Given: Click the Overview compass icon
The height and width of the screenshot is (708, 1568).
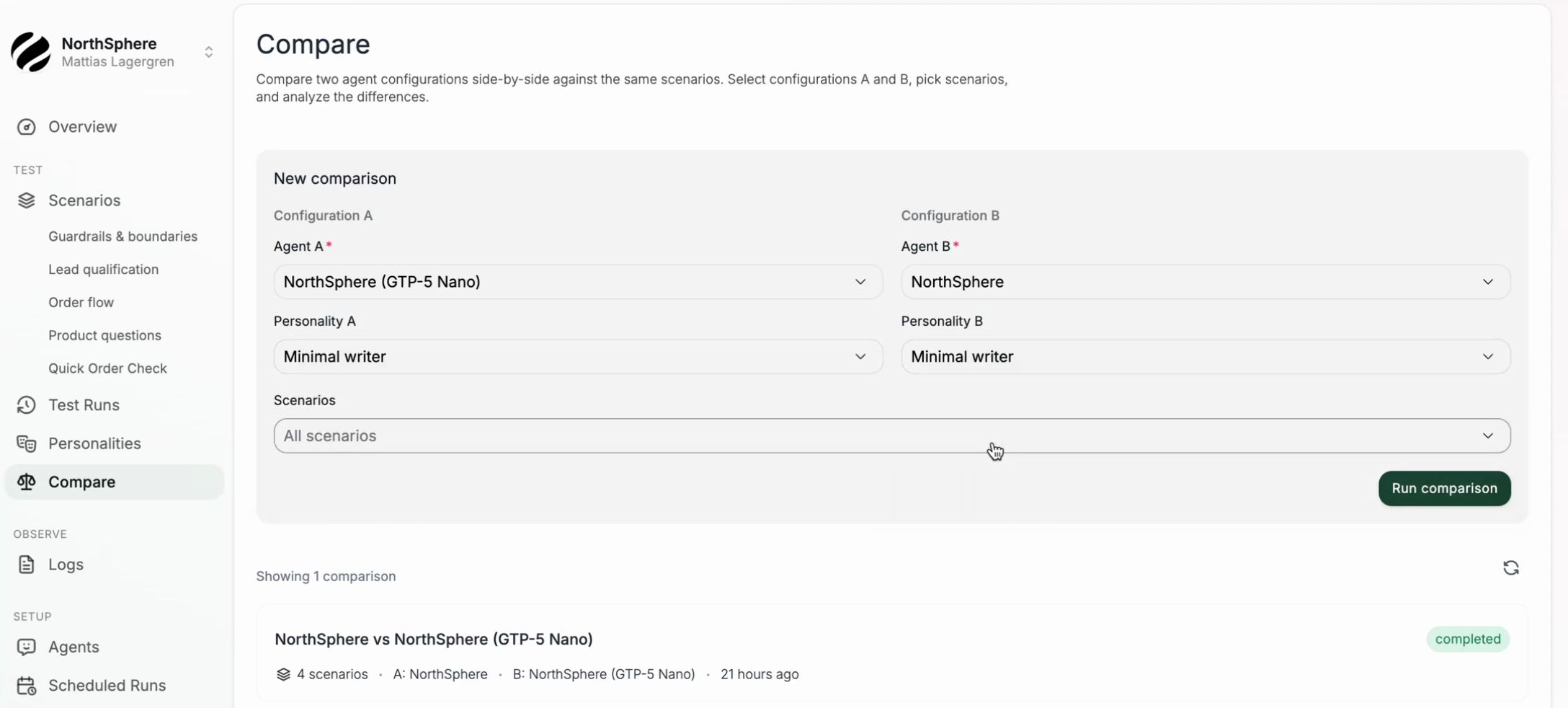Looking at the screenshot, I should [x=26, y=126].
